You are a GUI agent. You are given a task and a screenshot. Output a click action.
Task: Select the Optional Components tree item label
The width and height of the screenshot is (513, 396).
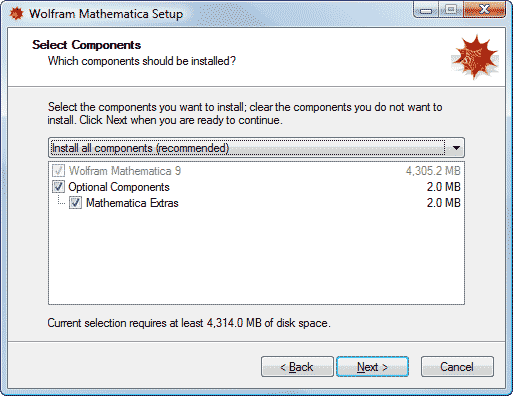119,187
